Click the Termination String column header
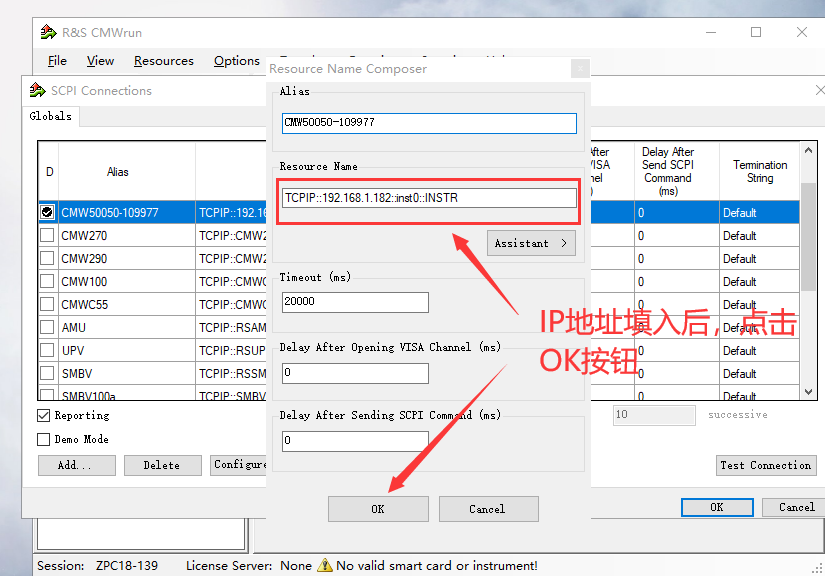825x581 pixels. pos(760,172)
